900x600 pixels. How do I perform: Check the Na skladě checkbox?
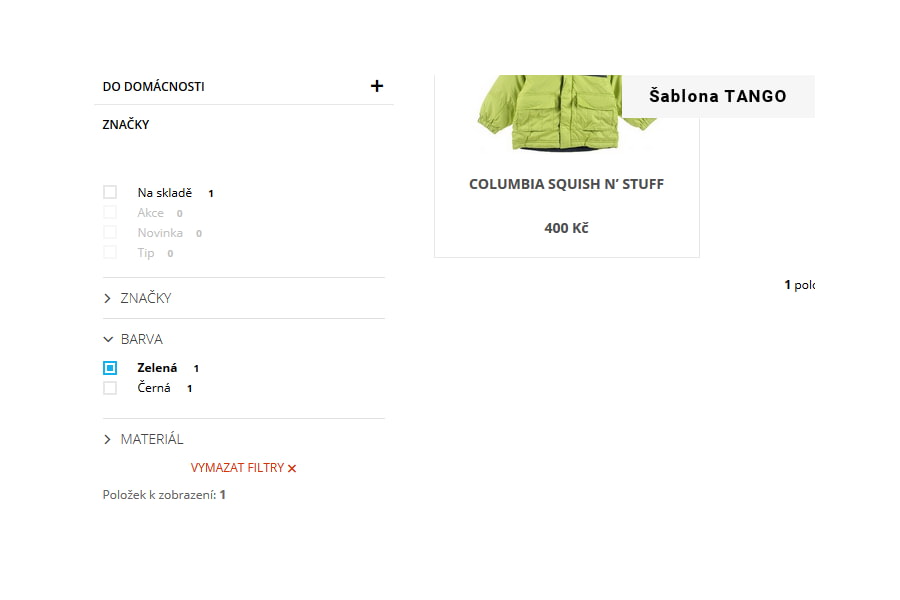(x=110, y=192)
